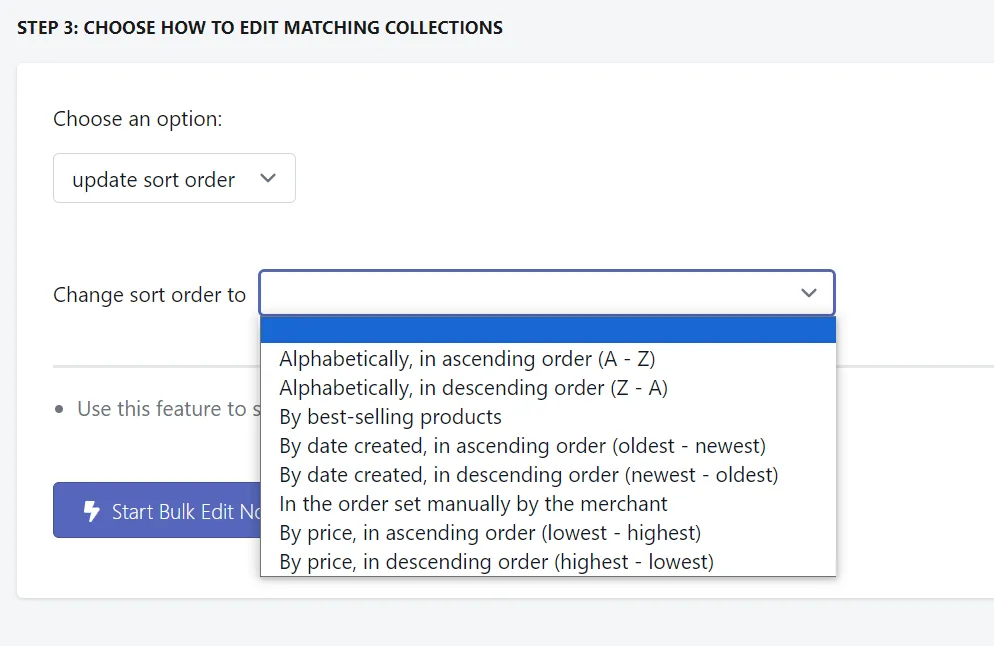Click the 'Choose an option:' label
Viewport: 994px width, 646px height.
click(x=138, y=119)
